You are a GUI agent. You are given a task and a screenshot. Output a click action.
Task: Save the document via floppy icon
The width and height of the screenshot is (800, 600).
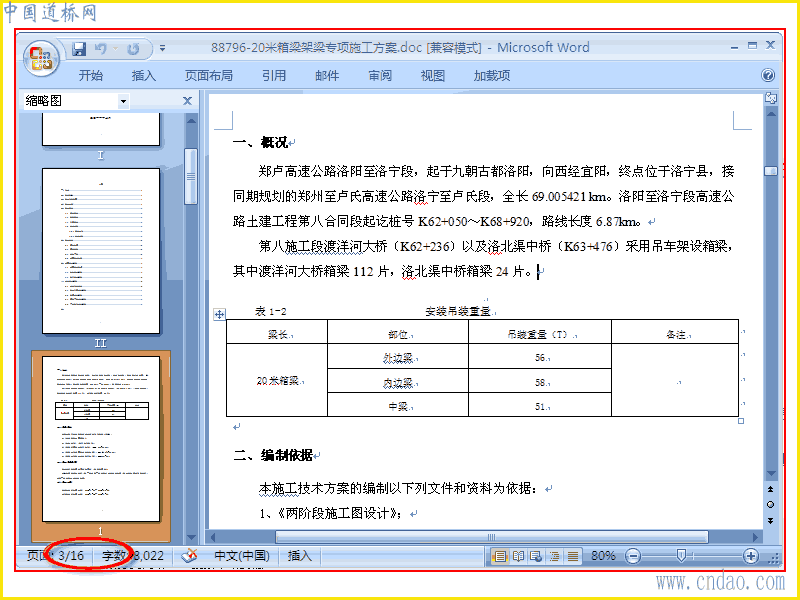pyautogui.click(x=79, y=49)
